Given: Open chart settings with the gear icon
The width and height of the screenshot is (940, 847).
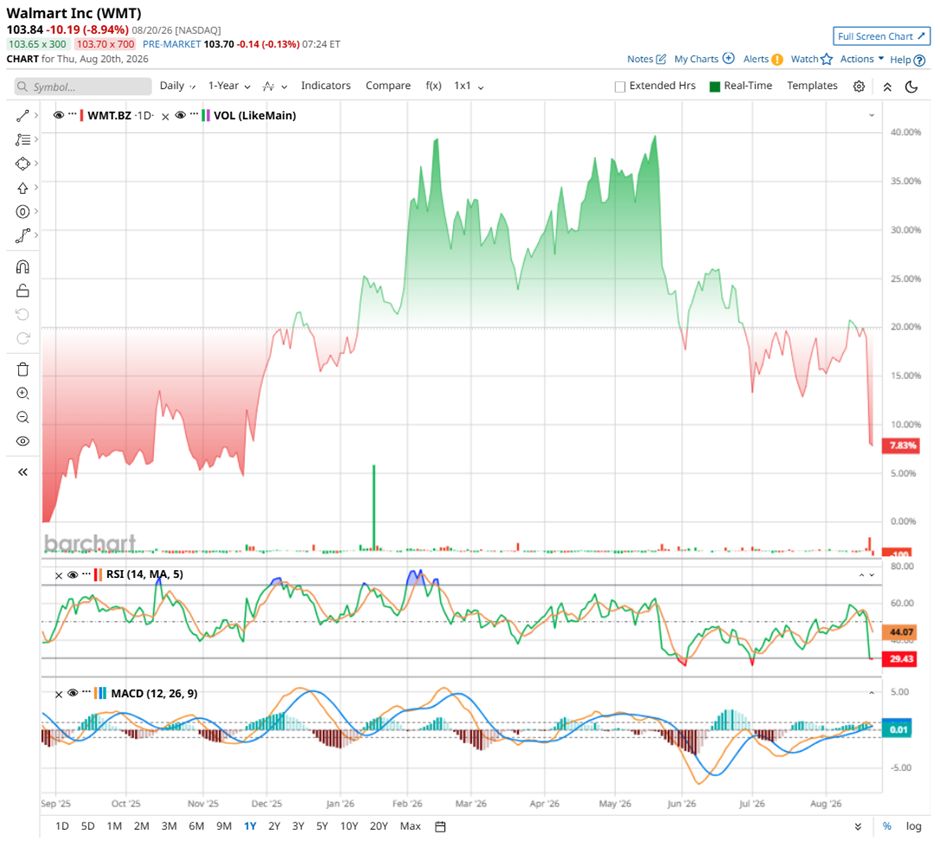Looking at the screenshot, I should tap(858, 86).
